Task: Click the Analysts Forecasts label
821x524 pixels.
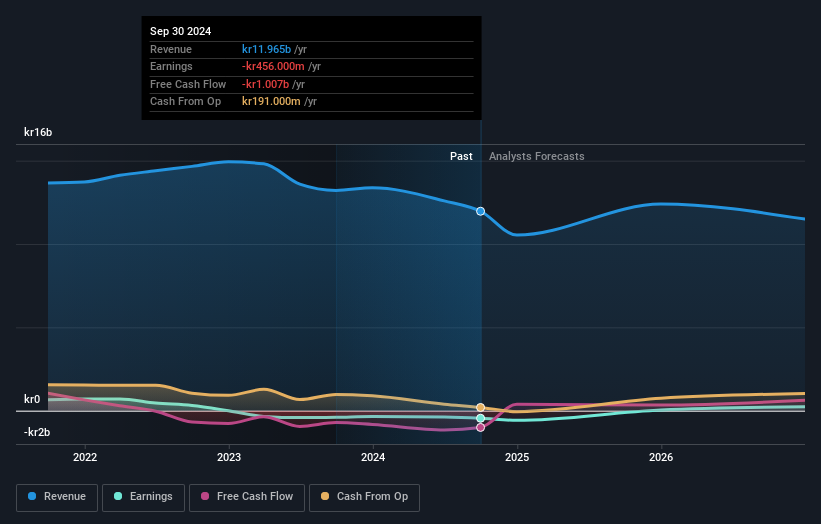Action: coord(537,156)
